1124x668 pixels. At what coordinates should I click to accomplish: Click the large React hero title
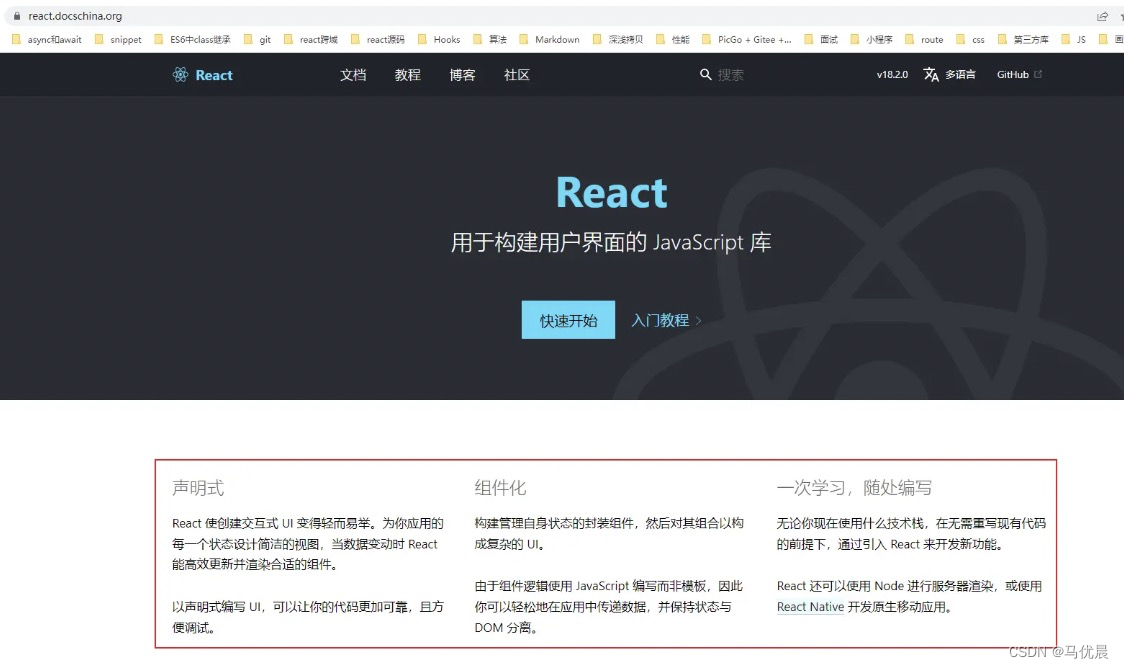tap(611, 193)
